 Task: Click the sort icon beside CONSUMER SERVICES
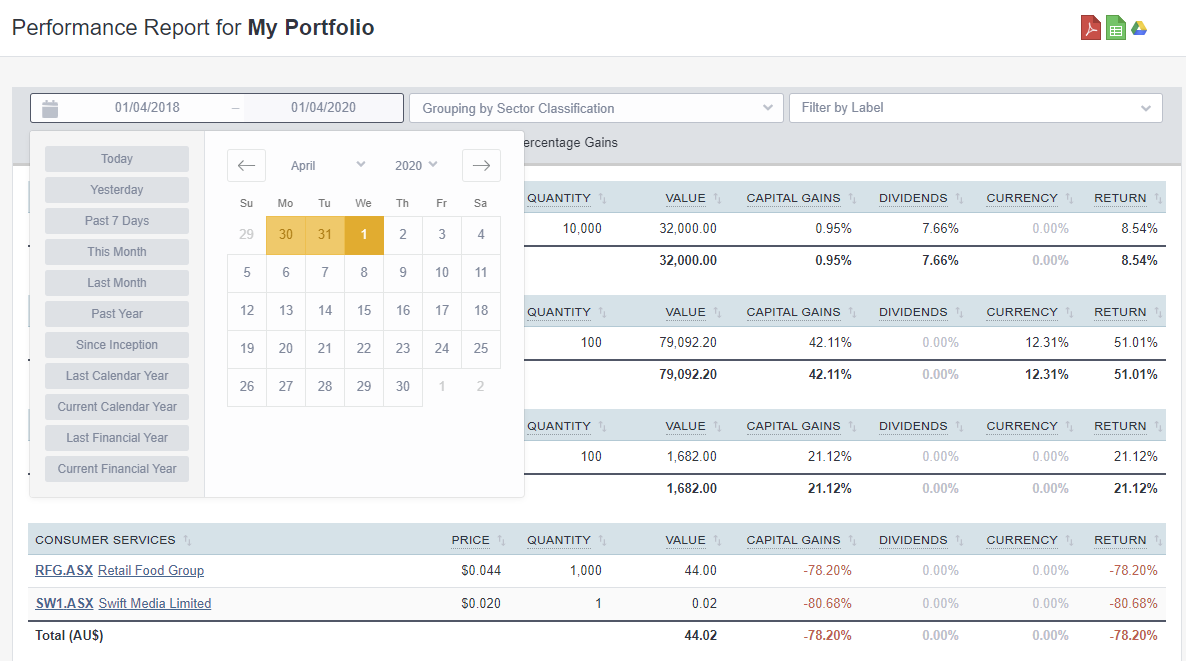point(187,540)
